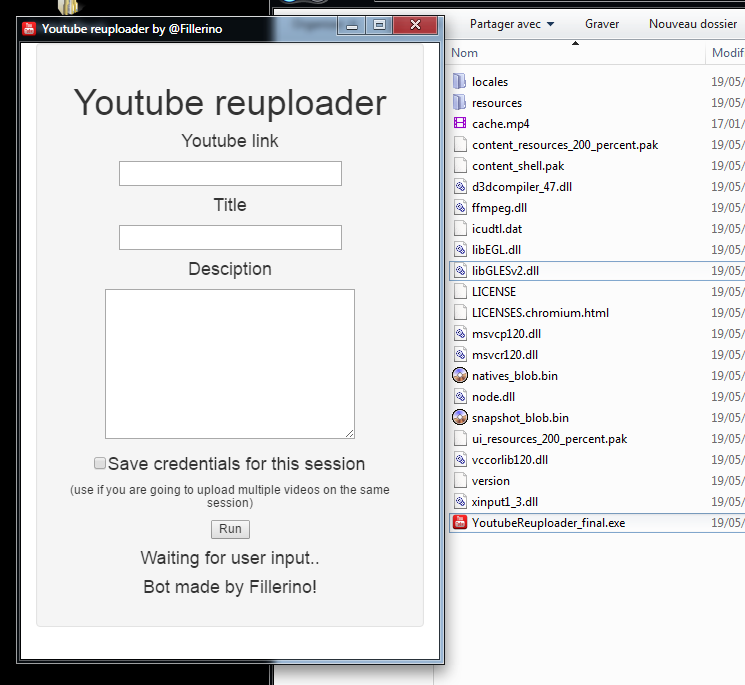The height and width of the screenshot is (685, 745).
Task: Select the file name vccorlib120.dll
Action: tap(509, 460)
